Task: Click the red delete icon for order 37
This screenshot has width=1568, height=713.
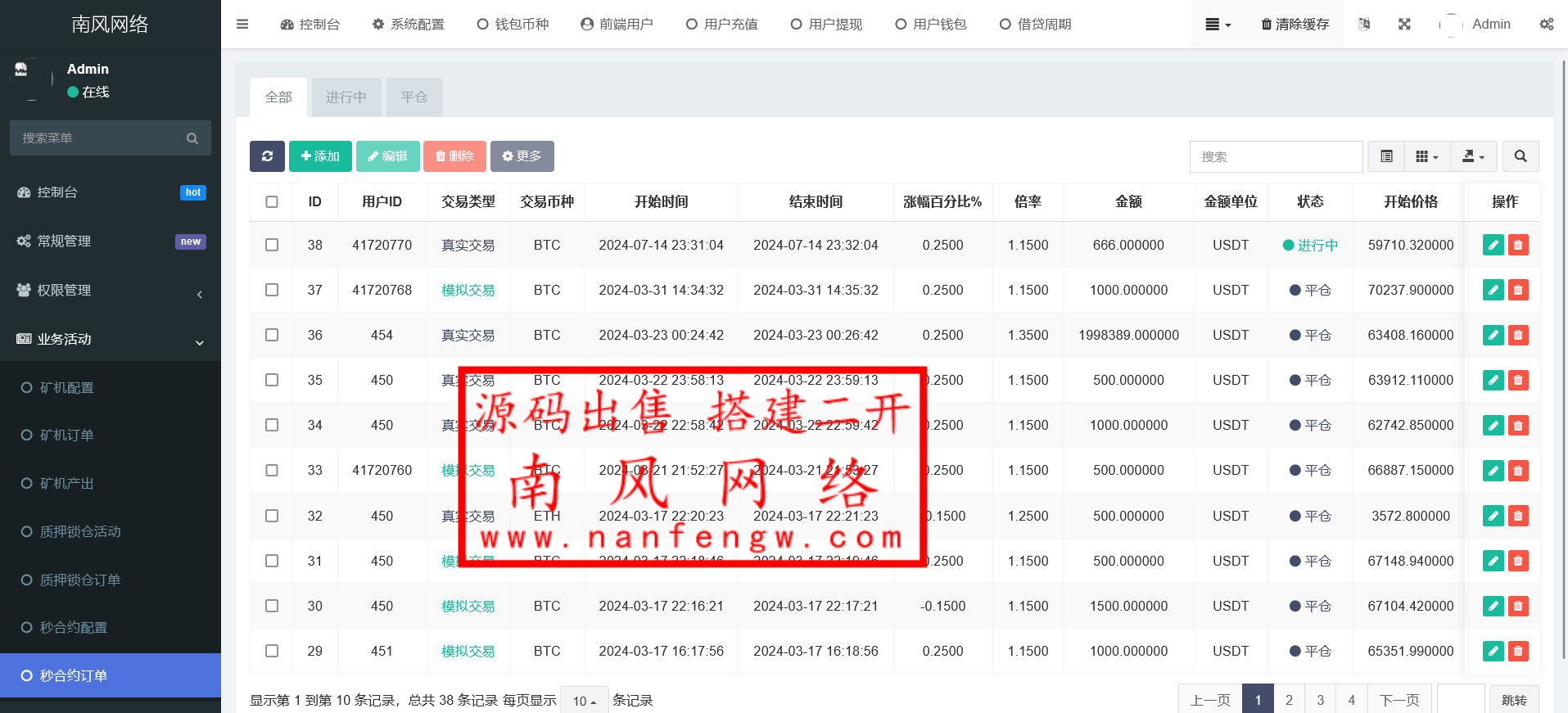Action: pos(1518,290)
